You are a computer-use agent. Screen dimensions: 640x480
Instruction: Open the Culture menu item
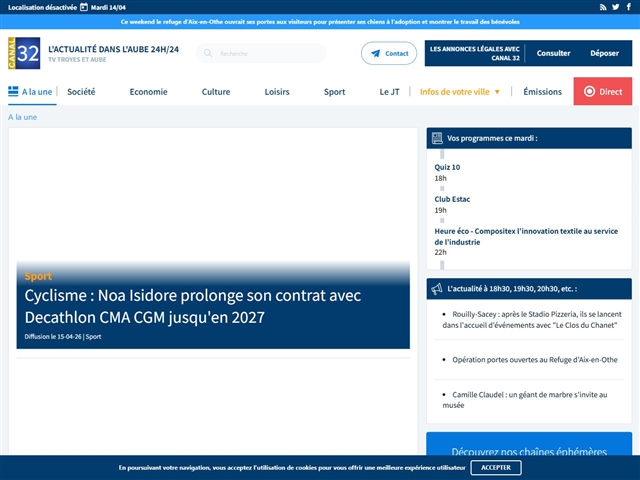216,92
